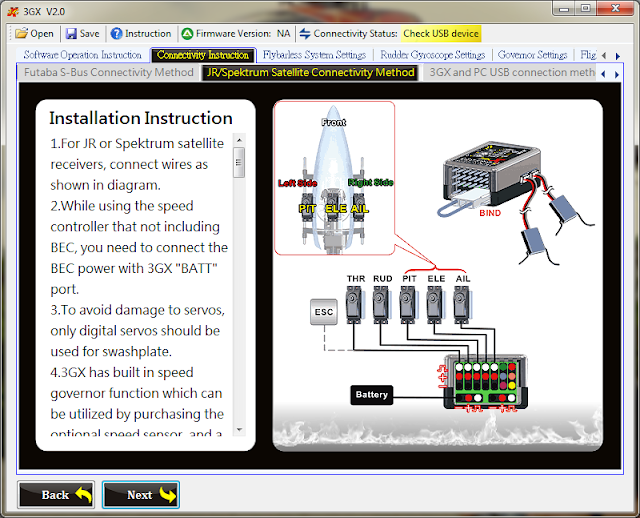Click the Save floppy disk icon
The image size is (640, 518).
pos(71,33)
